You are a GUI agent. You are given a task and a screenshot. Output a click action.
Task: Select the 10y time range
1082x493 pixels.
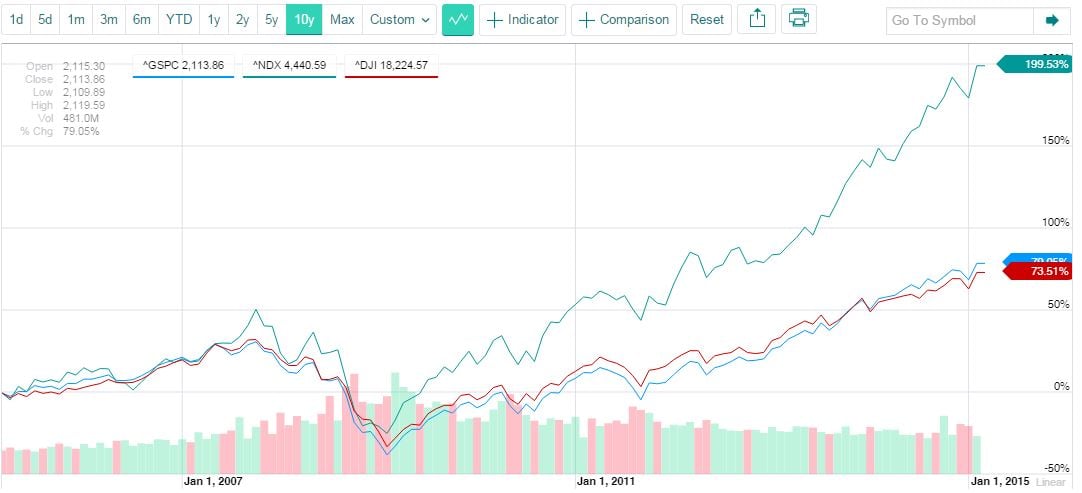coord(303,20)
